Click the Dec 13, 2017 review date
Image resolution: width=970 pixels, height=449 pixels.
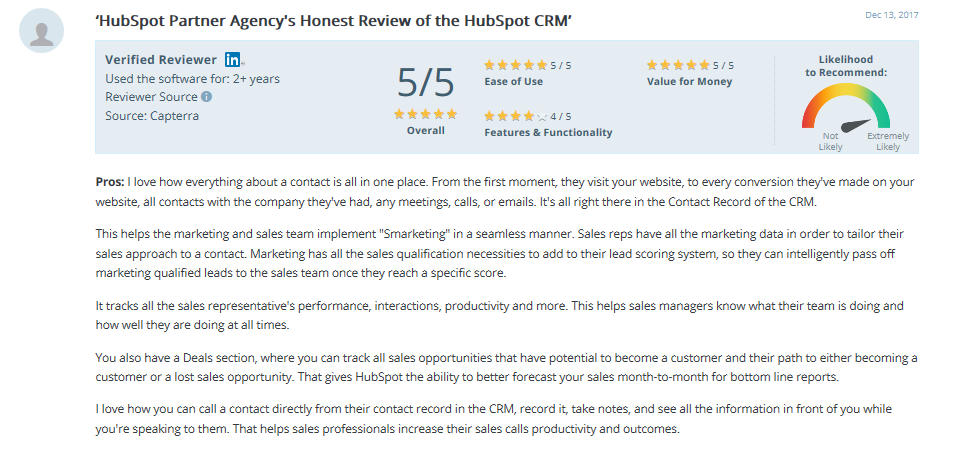click(891, 15)
